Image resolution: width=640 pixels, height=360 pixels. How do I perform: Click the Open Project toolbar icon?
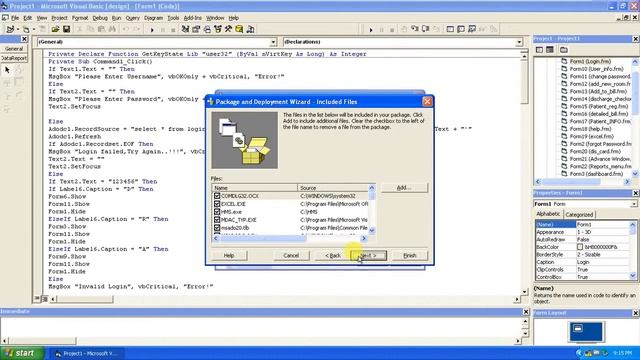coord(55,29)
